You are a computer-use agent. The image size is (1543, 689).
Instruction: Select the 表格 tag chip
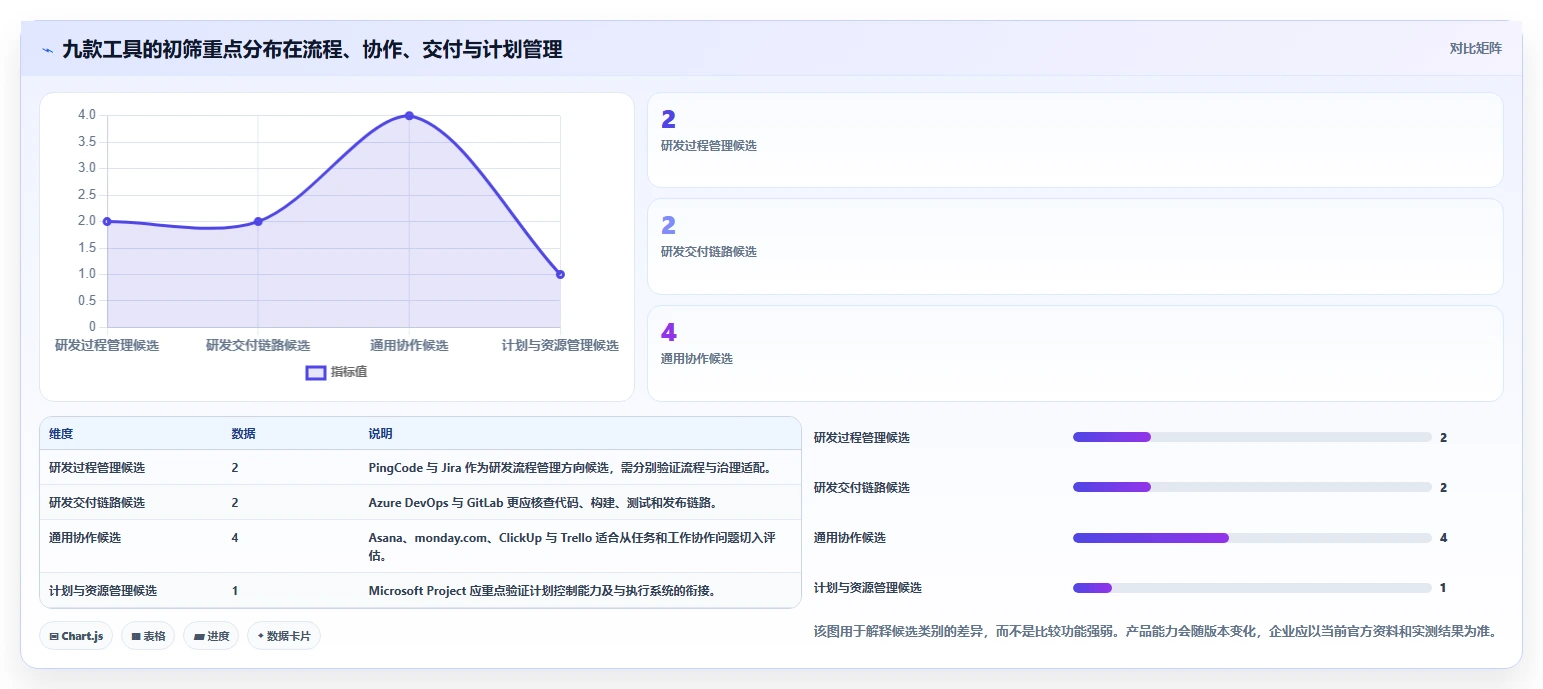(x=148, y=636)
